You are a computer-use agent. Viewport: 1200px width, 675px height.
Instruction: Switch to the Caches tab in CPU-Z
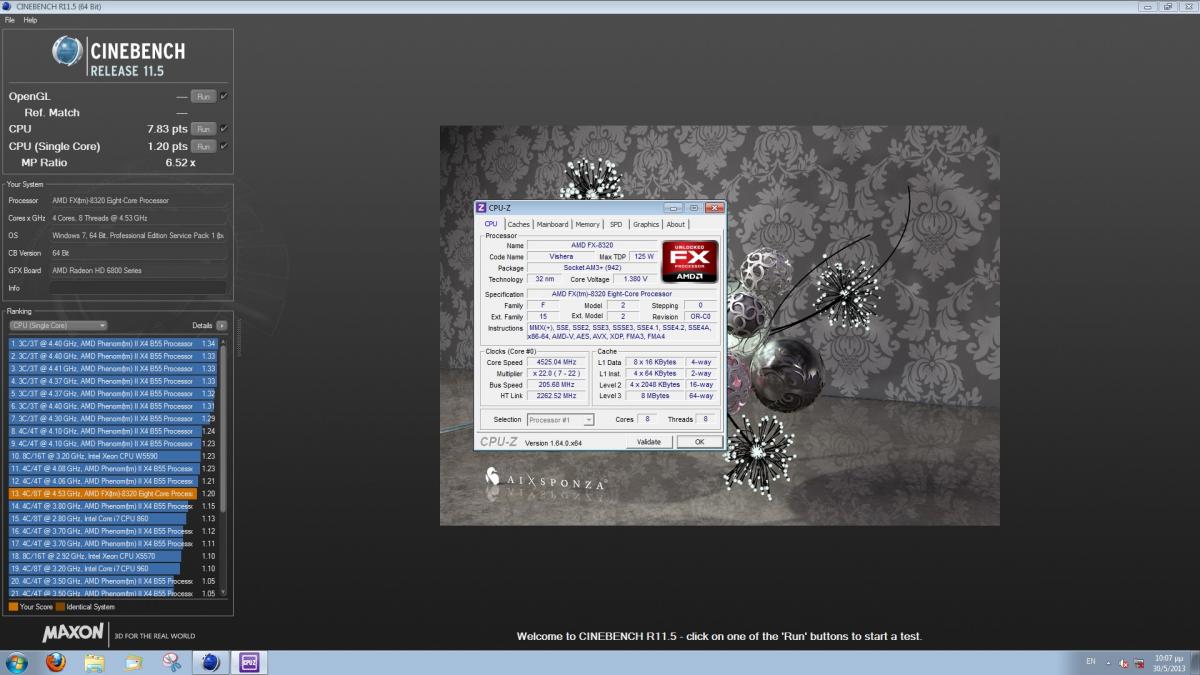click(x=518, y=224)
